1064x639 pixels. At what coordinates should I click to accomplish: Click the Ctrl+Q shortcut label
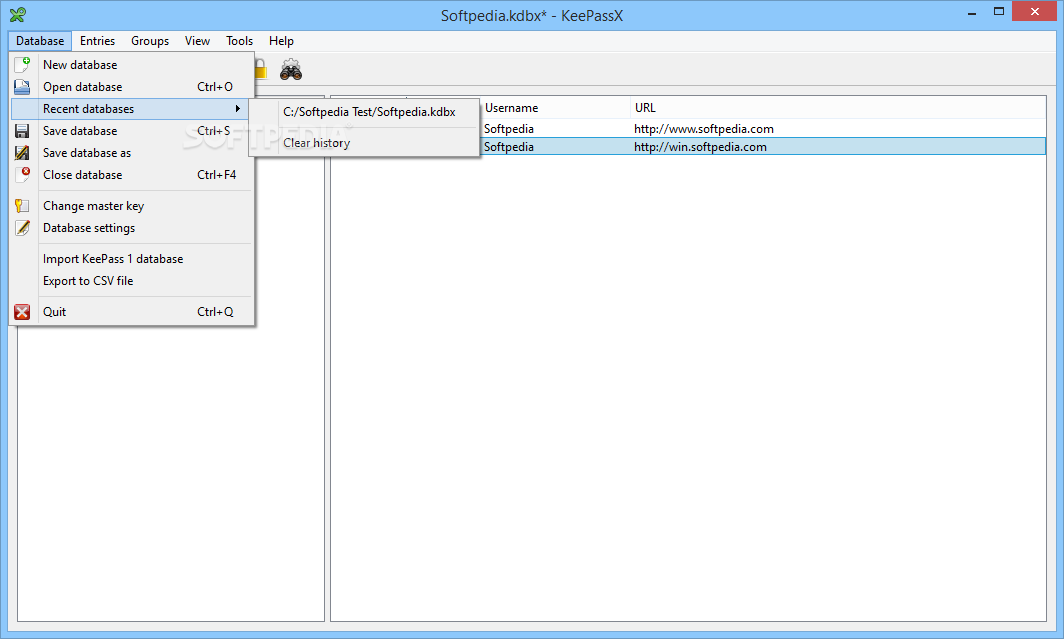[215, 312]
